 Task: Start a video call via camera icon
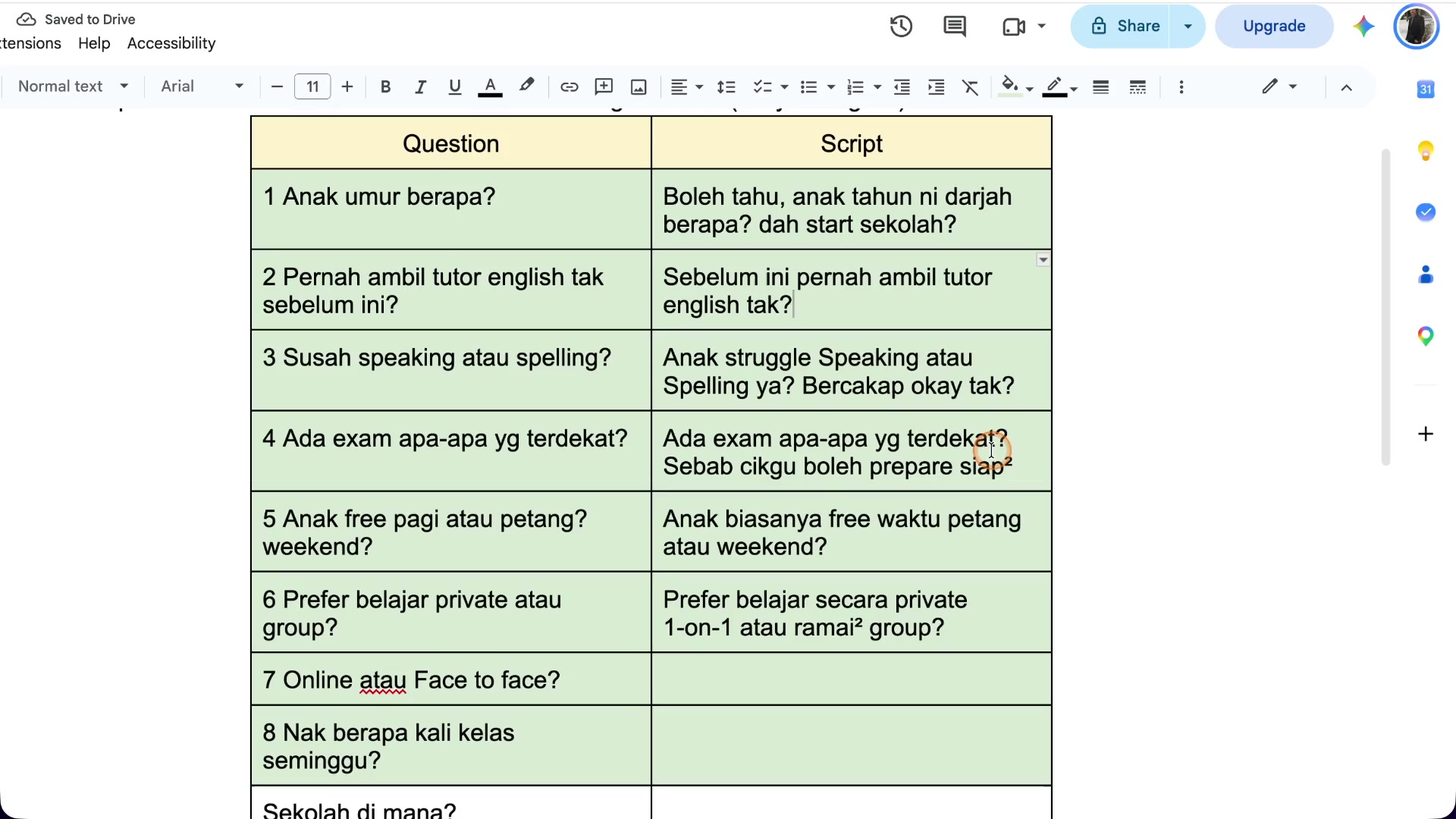[1014, 27]
